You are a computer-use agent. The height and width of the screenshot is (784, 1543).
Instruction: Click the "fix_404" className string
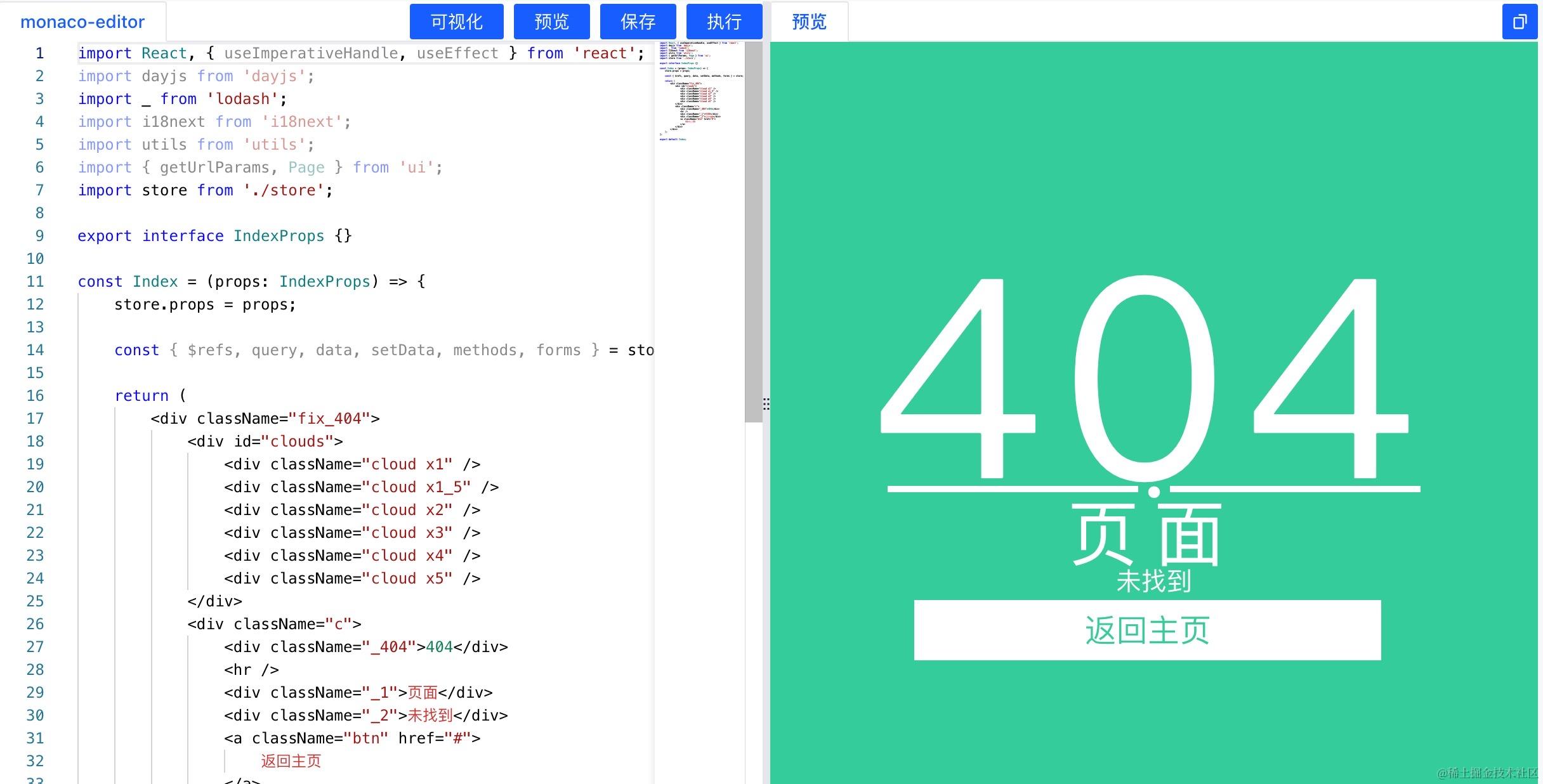coord(329,419)
